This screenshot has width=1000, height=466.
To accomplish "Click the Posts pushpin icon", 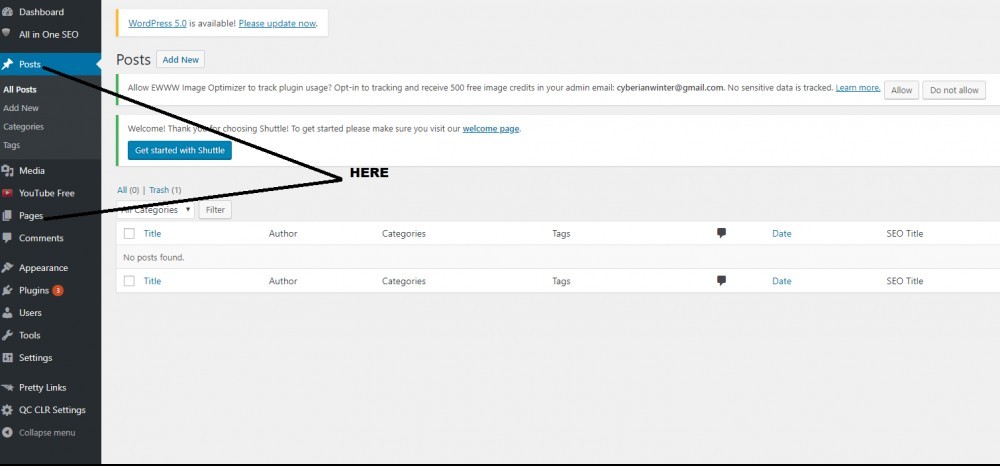I will point(8,64).
